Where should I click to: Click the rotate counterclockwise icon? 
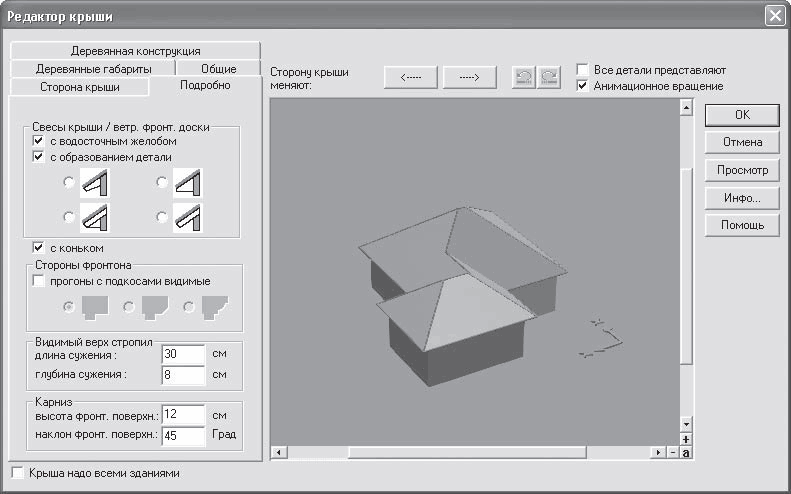(524, 78)
